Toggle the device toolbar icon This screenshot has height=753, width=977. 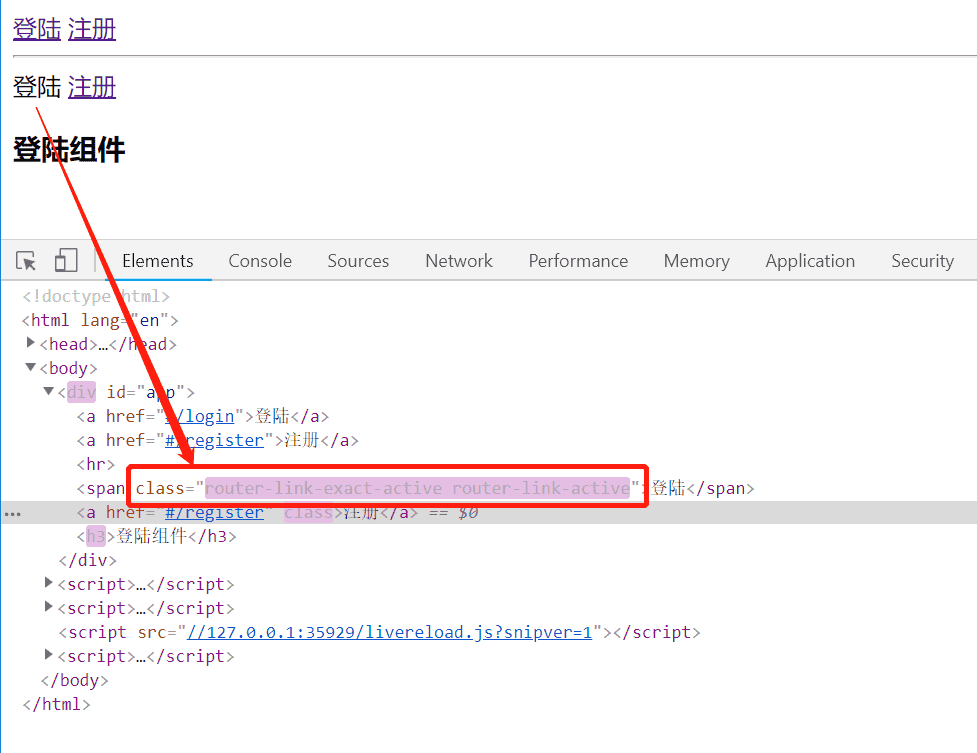pyautogui.click(x=66, y=261)
